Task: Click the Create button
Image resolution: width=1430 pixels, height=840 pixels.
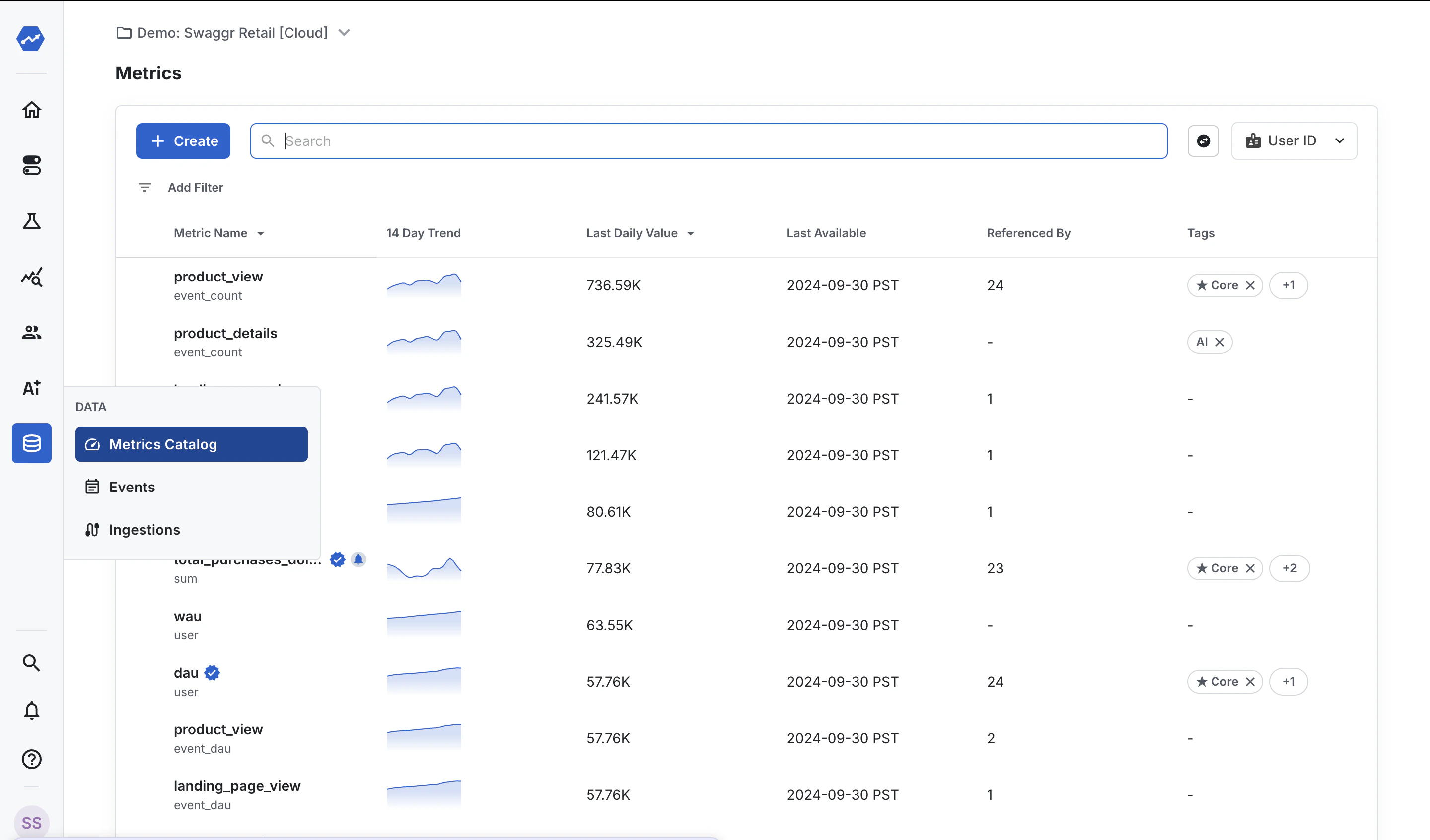Action: pyautogui.click(x=183, y=141)
